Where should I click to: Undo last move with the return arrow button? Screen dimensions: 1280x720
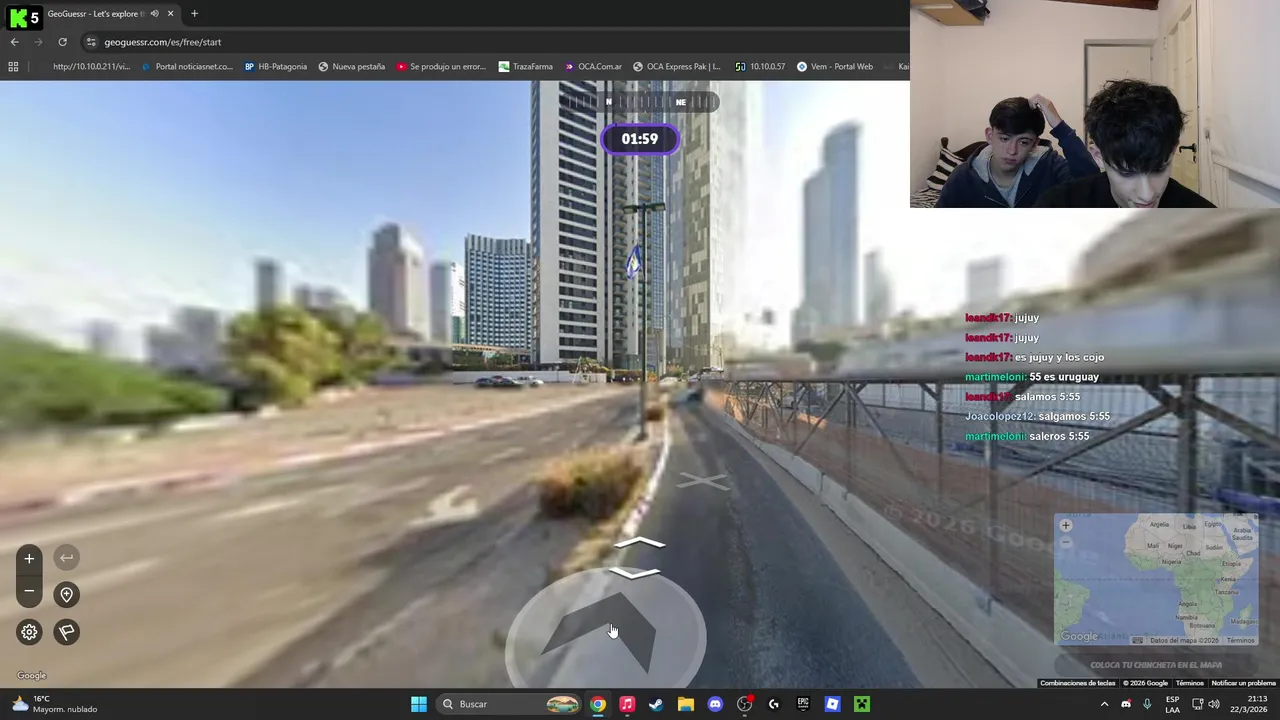pyautogui.click(x=66, y=558)
